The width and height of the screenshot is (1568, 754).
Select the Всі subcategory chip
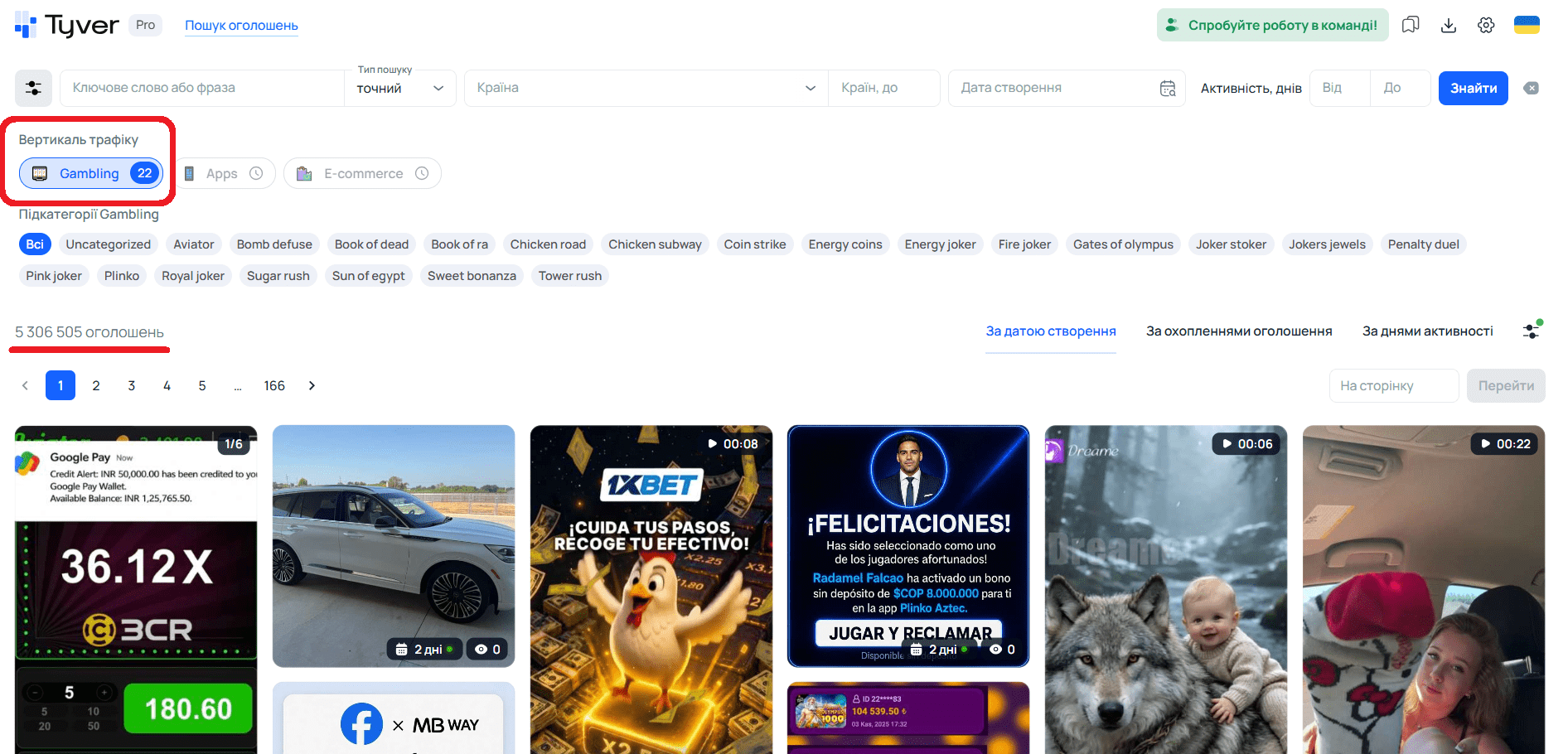35,244
